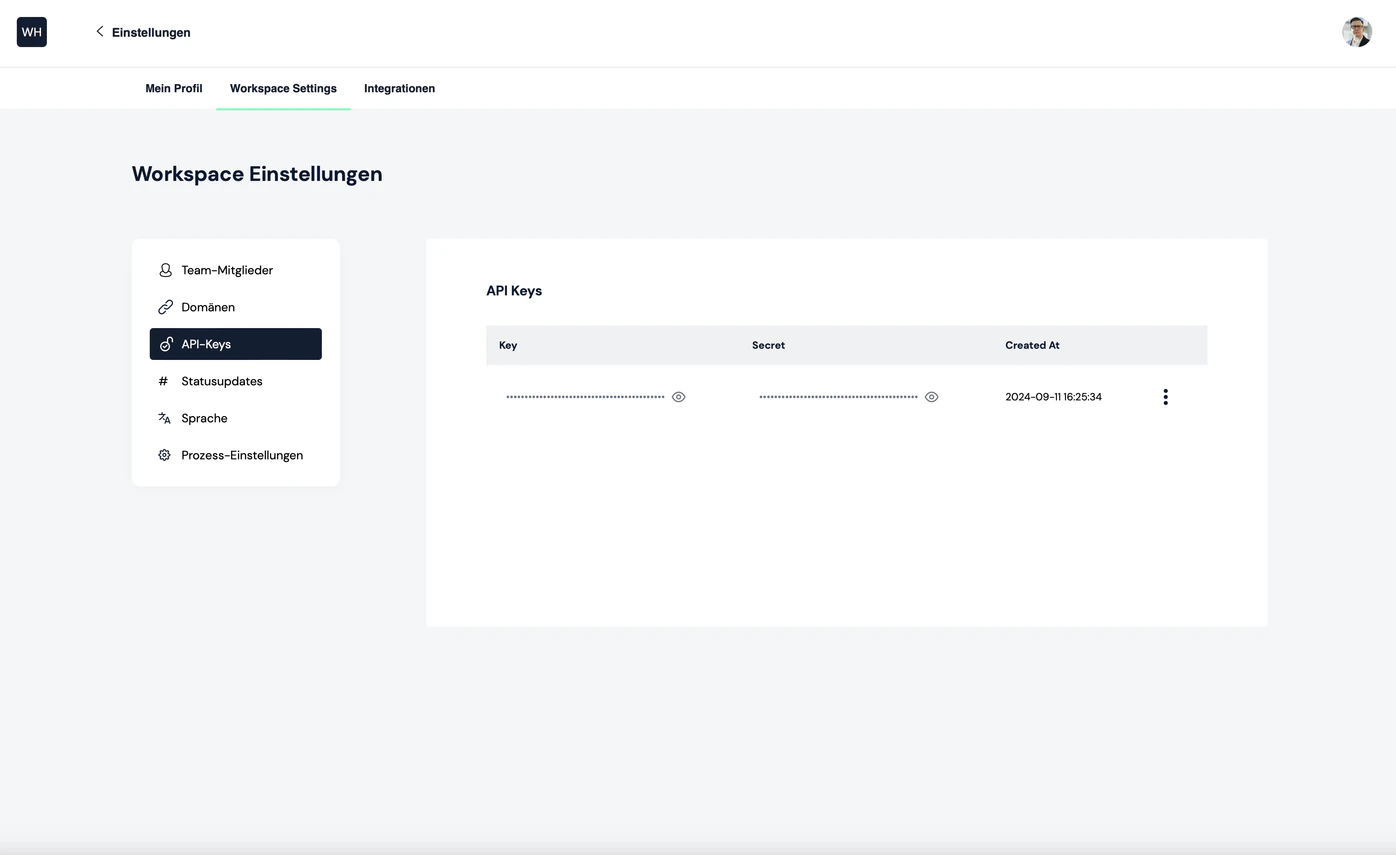Show the hidden Secret value
Image resolution: width=1396 pixels, height=855 pixels.
[931, 397]
